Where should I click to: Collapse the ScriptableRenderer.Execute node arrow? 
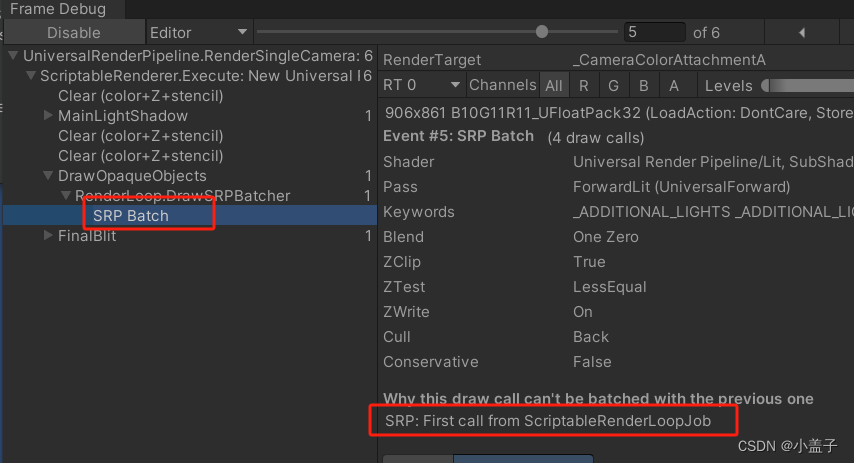[x=31, y=76]
